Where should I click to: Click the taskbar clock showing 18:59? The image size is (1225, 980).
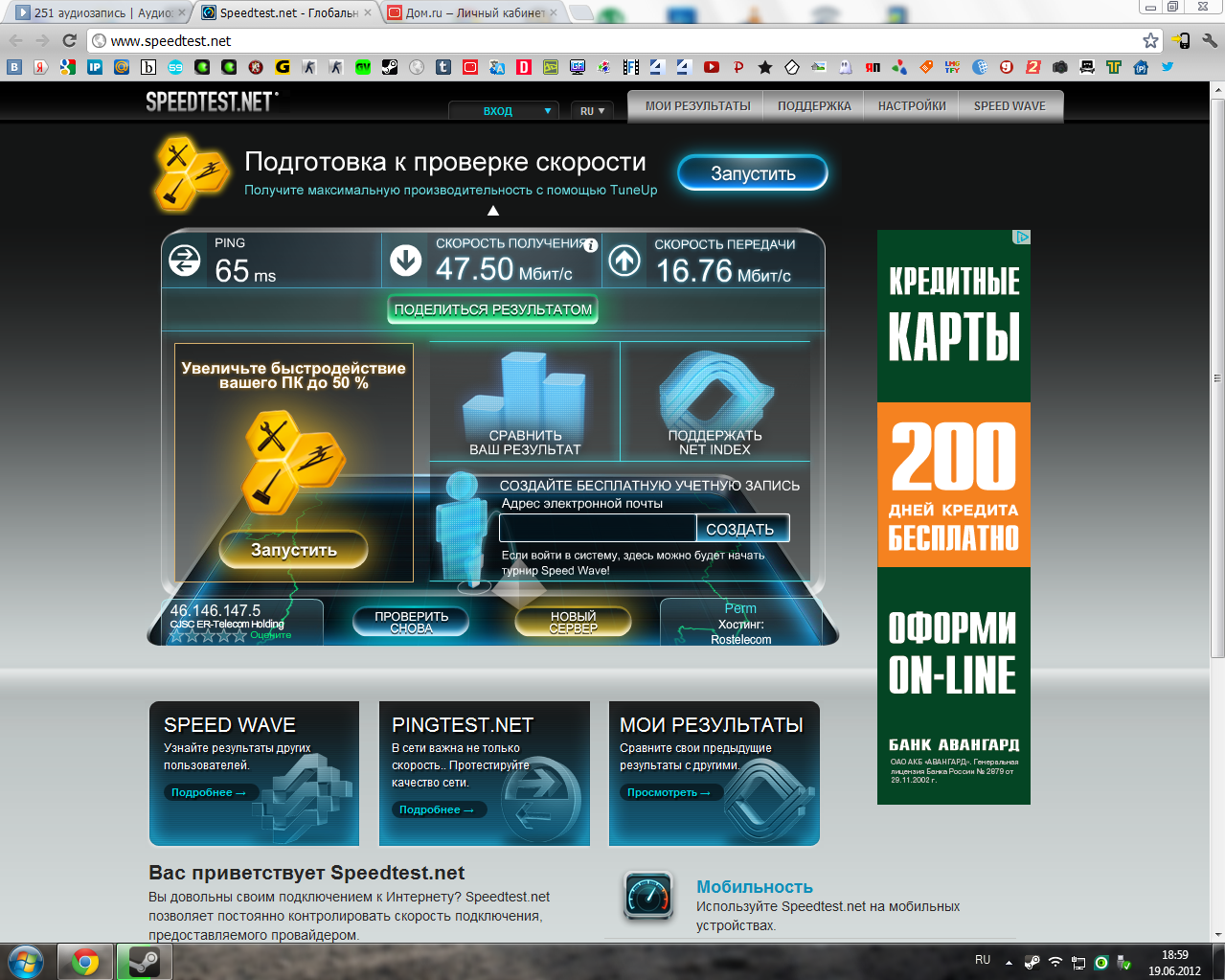click(x=1174, y=963)
